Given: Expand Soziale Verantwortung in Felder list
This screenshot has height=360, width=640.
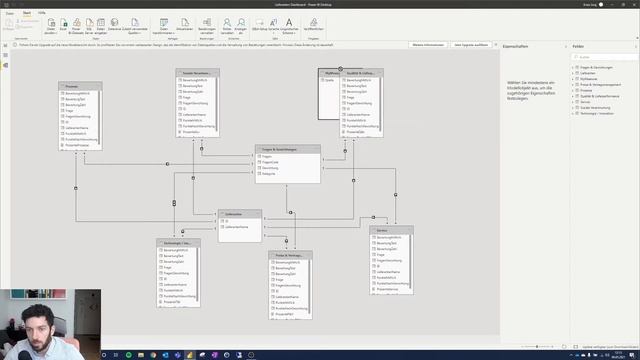Looking at the screenshot, I should click(573, 107).
